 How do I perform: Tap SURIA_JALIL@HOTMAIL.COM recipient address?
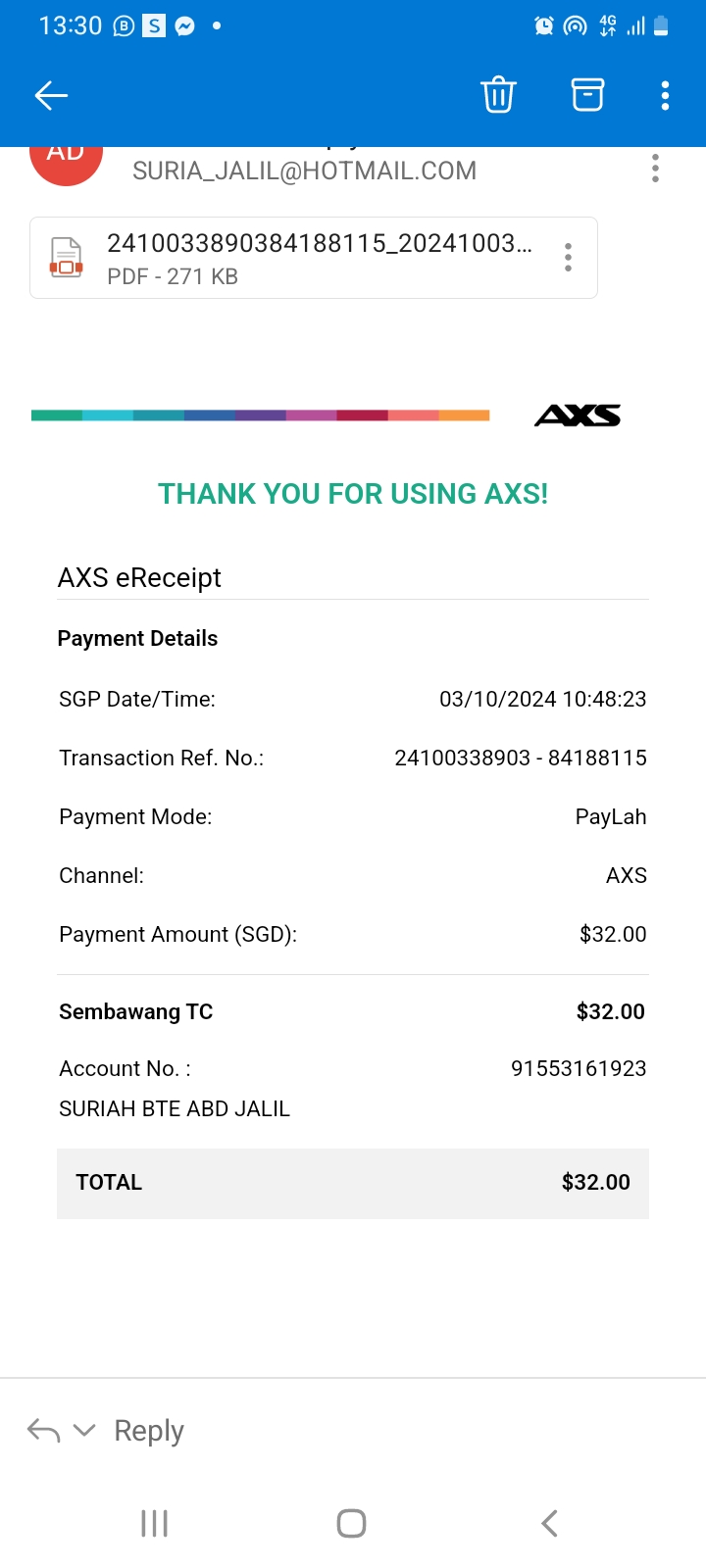[x=305, y=171]
